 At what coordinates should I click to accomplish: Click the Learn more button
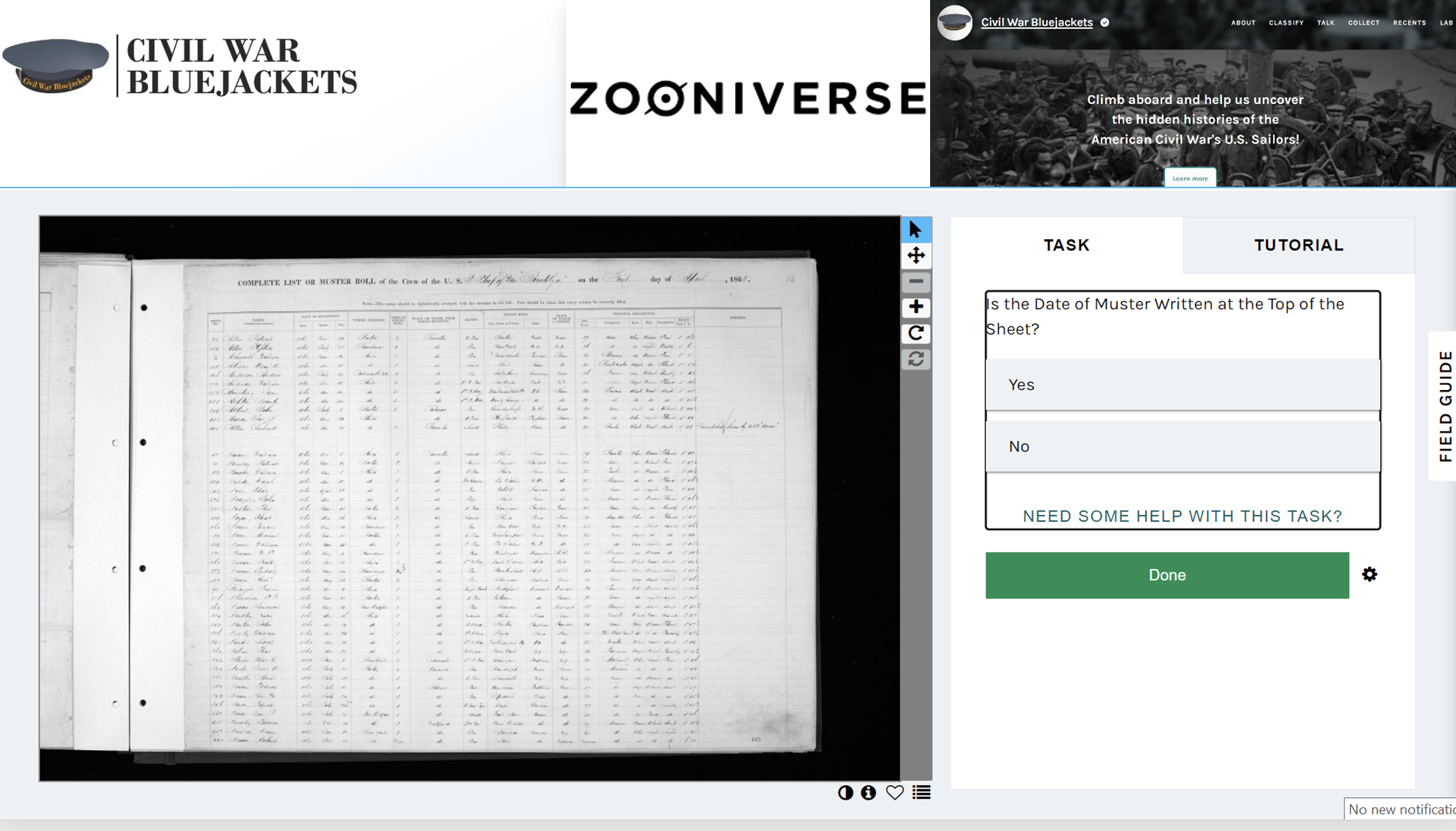coord(1190,178)
